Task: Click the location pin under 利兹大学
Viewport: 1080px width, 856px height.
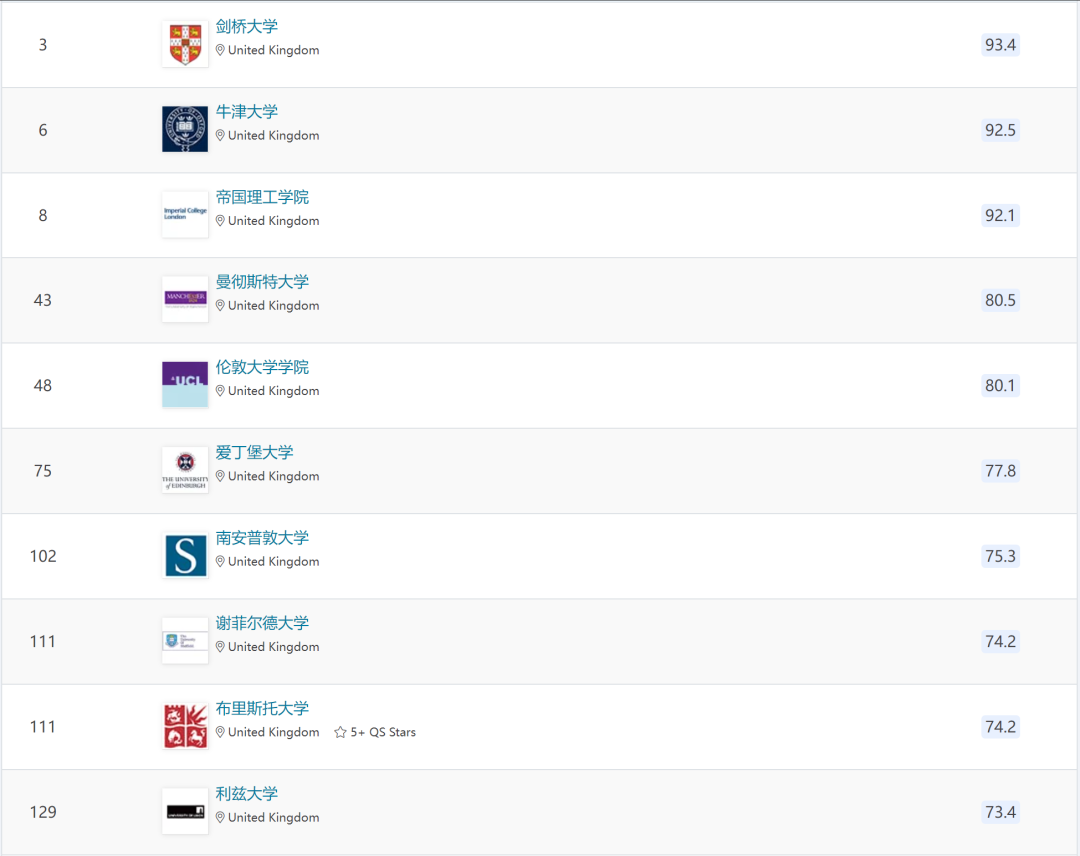Action: point(220,817)
